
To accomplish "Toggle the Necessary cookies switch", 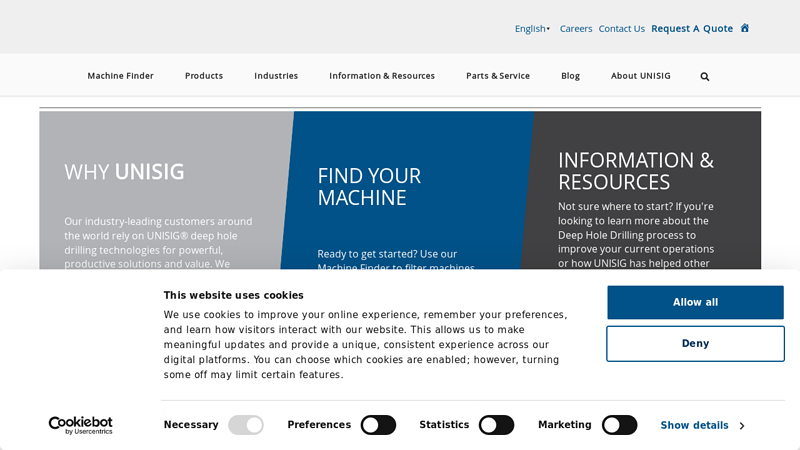I will pos(246,425).
